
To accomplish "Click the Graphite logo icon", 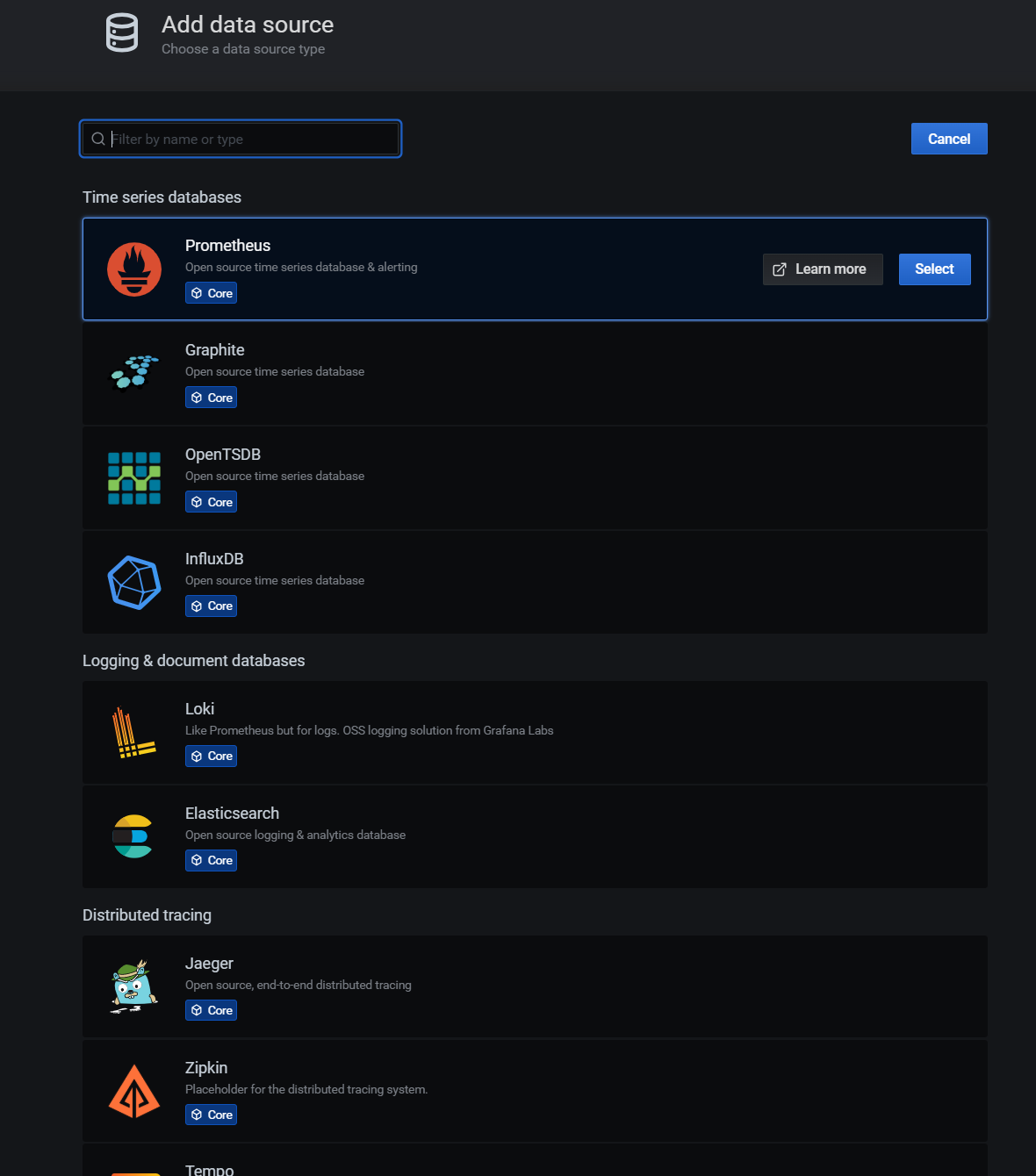I will pos(134,372).
